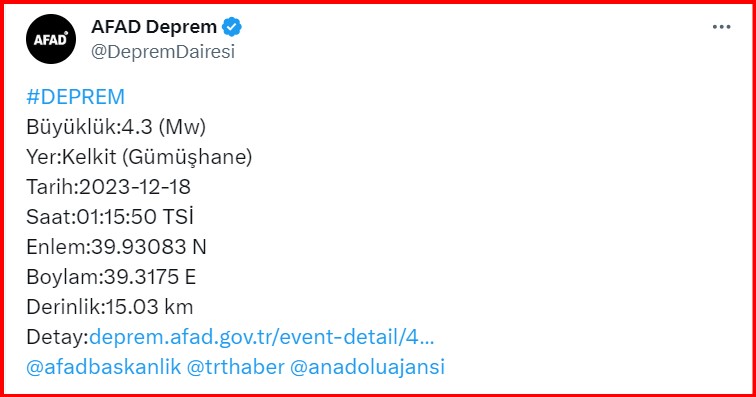Click the Detay: label text
Viewport: 756px width, 397px height.
pos(57,337)
